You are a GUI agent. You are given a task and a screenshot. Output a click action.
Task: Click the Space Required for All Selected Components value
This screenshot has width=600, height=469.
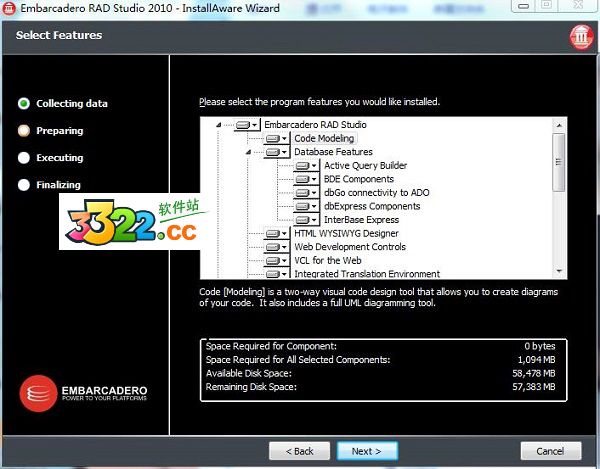coord(536,360)
